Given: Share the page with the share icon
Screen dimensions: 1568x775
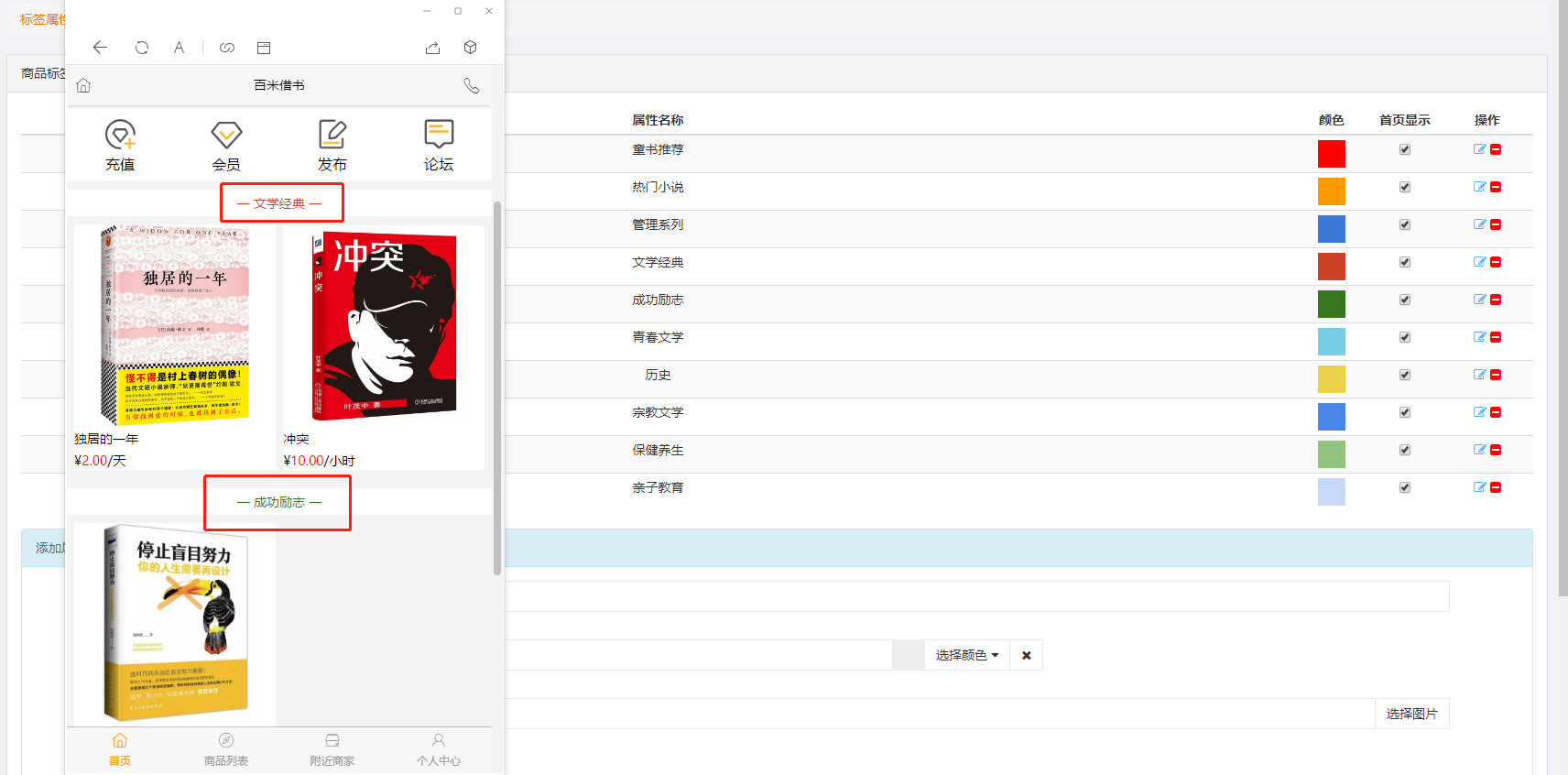Looking at the screenshot, I should 432,48.
